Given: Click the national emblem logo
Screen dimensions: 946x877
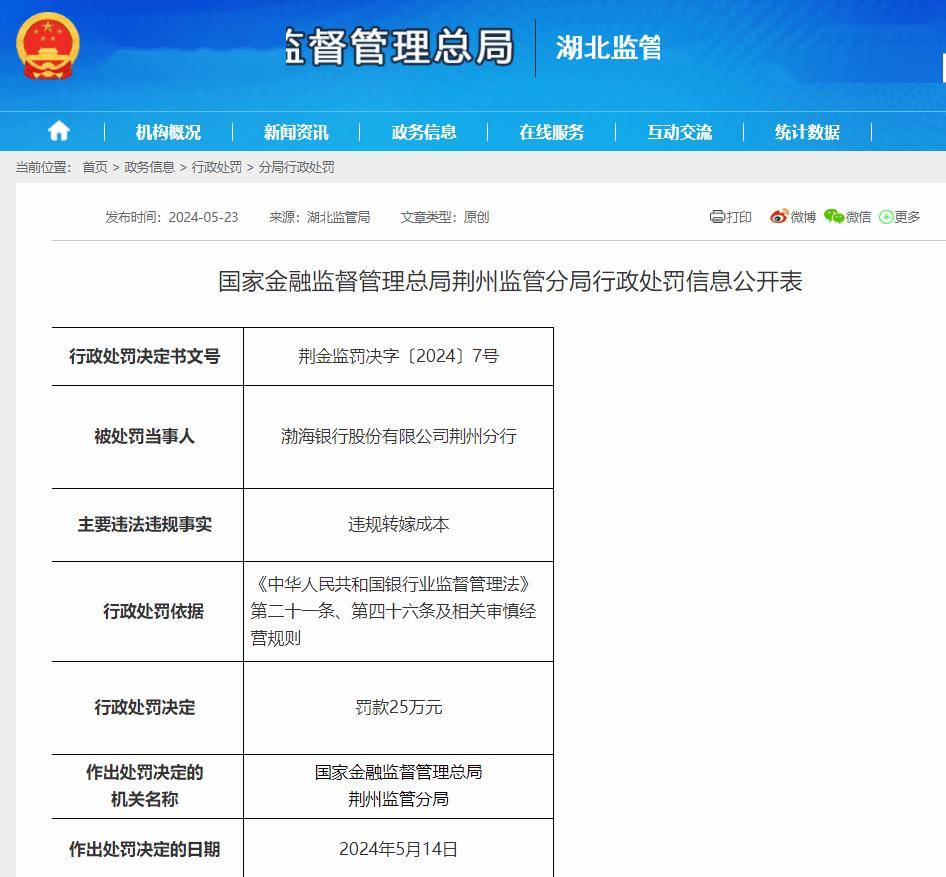Looking at the screenshot, I should [x=48, y=46].
